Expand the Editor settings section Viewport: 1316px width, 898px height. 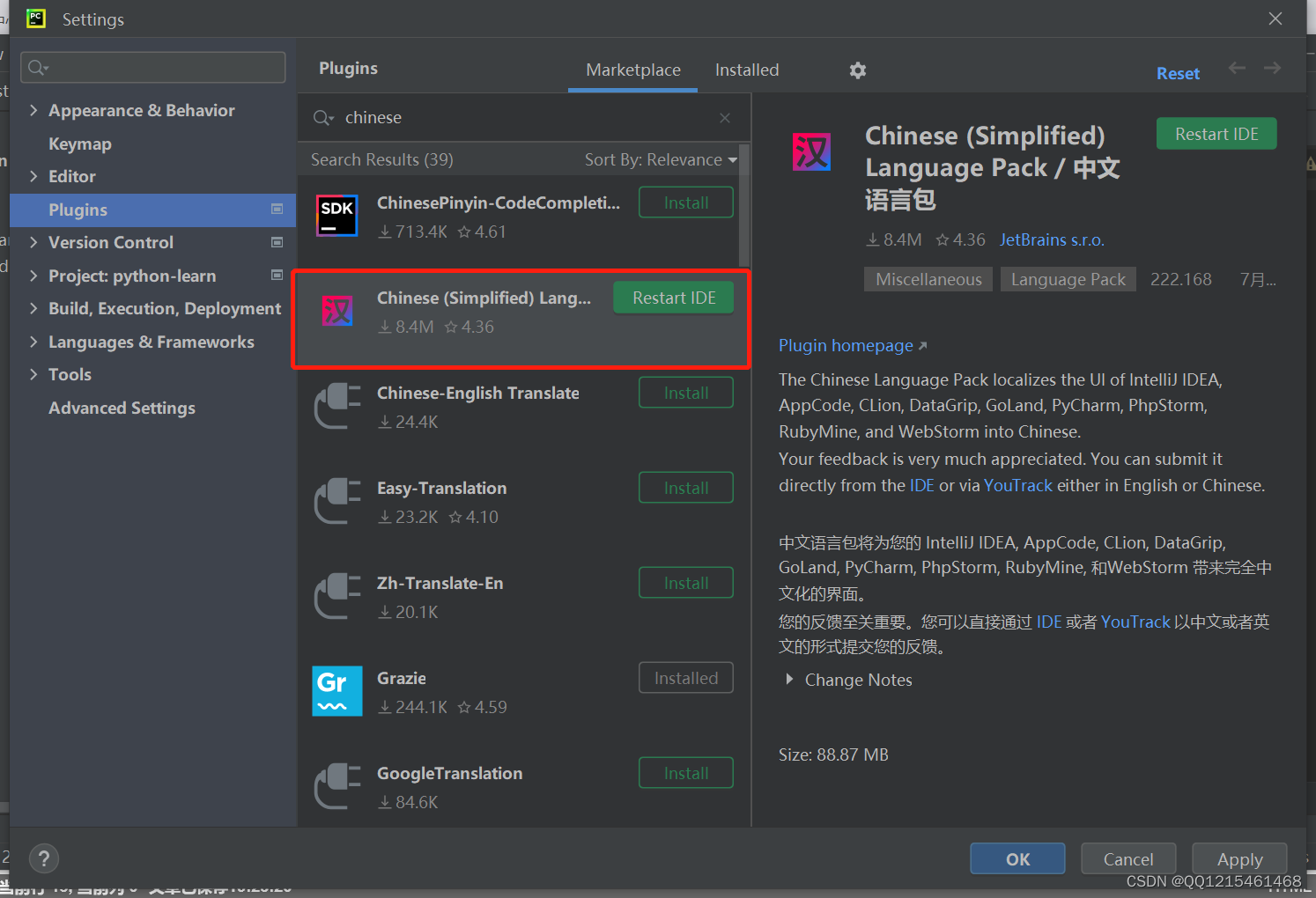coord(33,176)
